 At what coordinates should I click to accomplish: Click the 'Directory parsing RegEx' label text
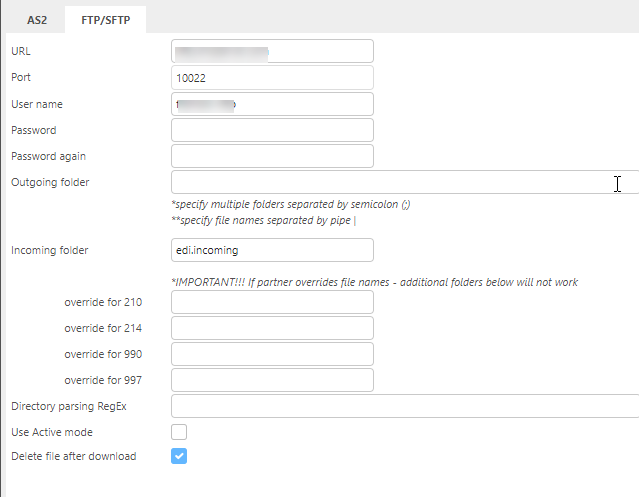(69, 406)
